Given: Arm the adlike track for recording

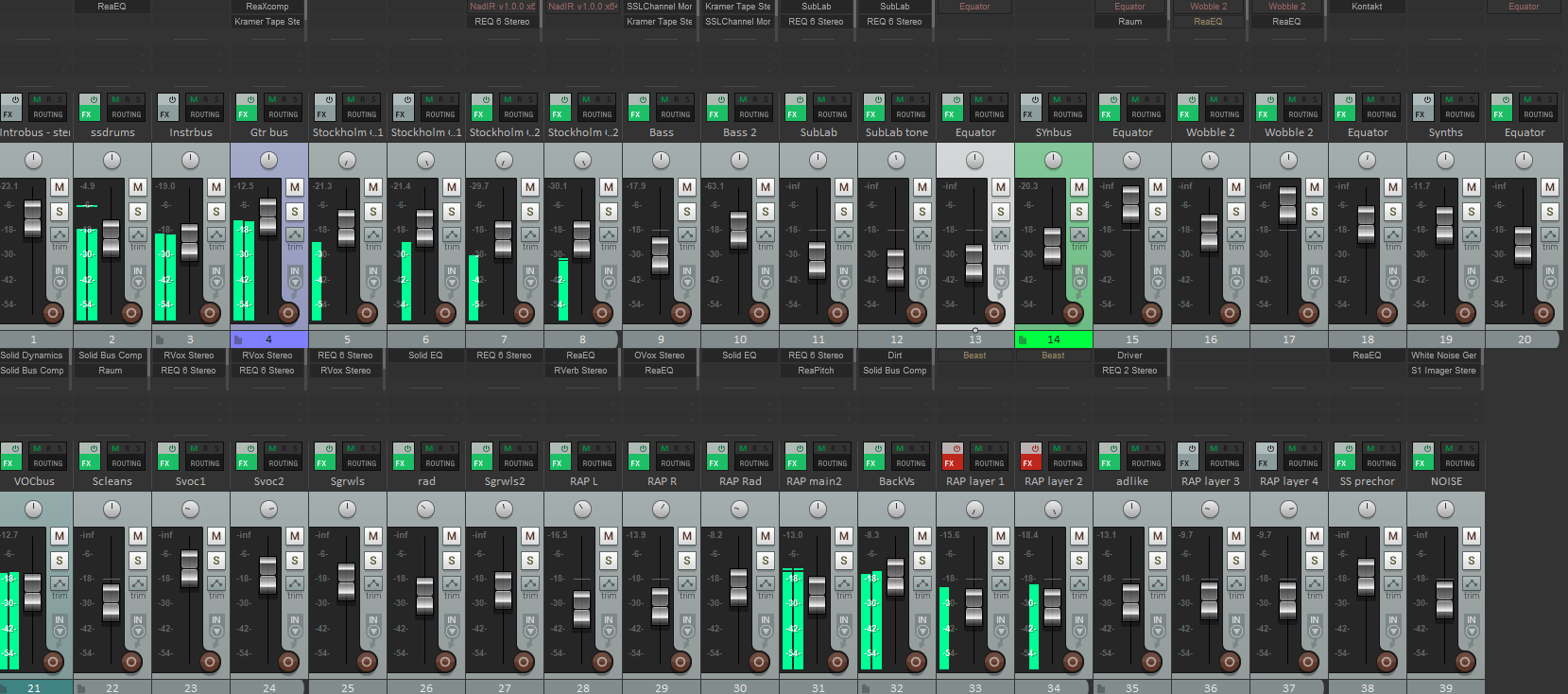Looking at the screenshot, I should pos(1151,662).
